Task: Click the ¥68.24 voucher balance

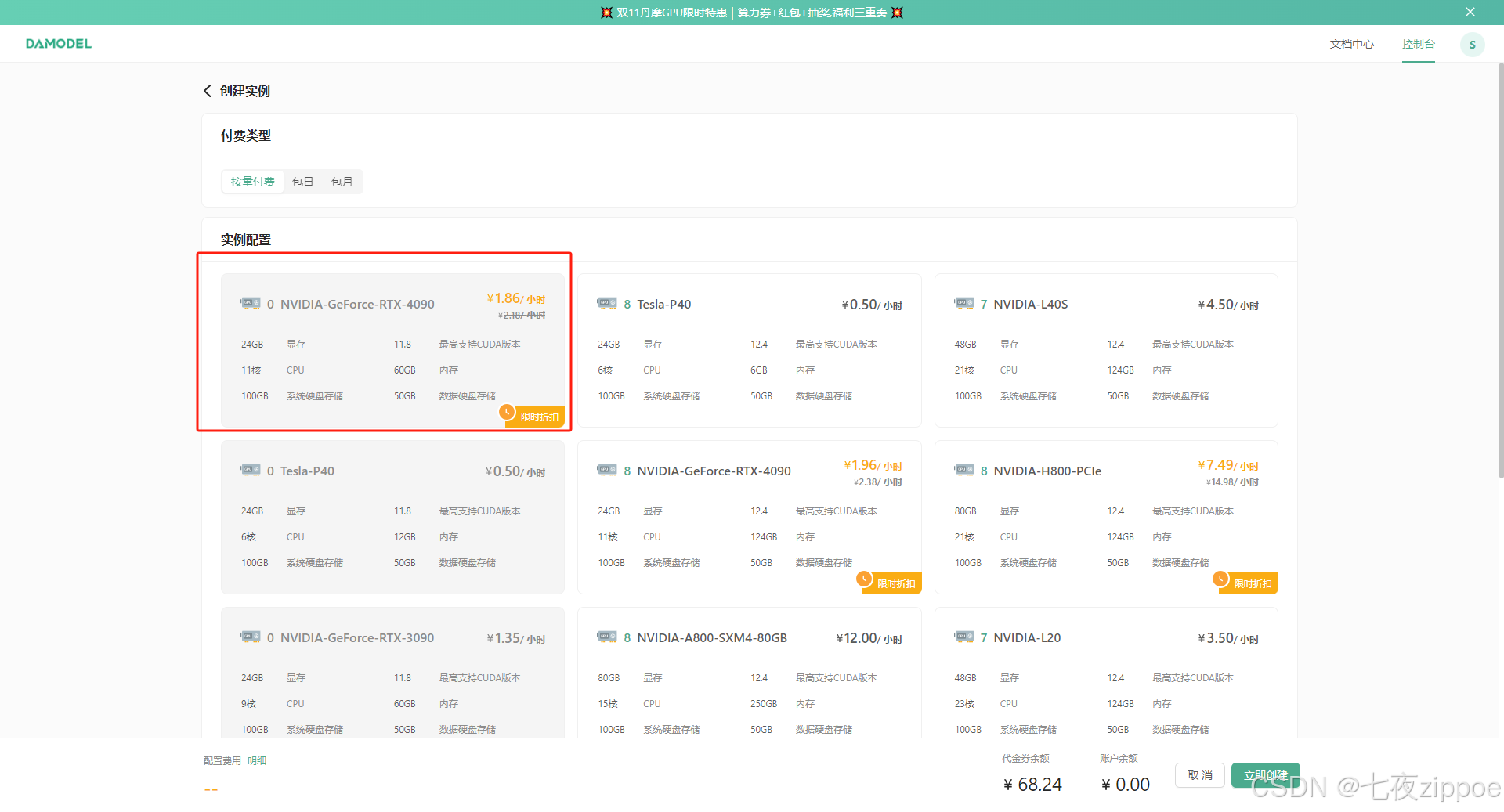Action: point(1032,785)
